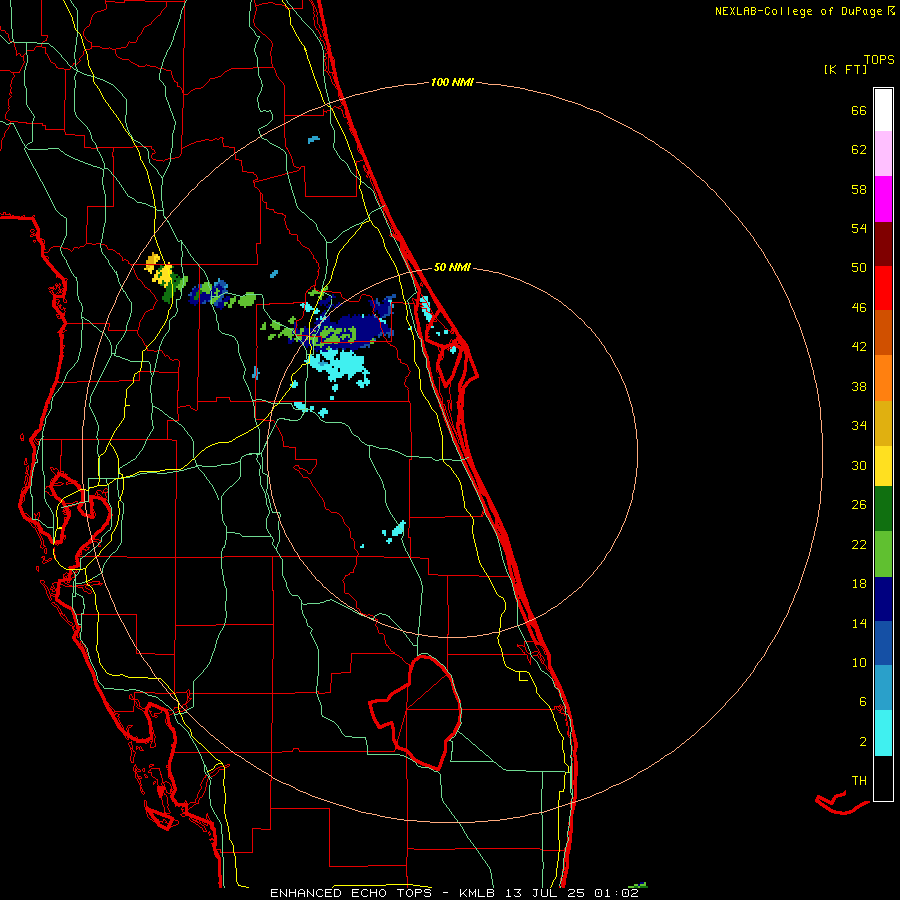Click the 01:02 timestamp in caption

point(616,893)
